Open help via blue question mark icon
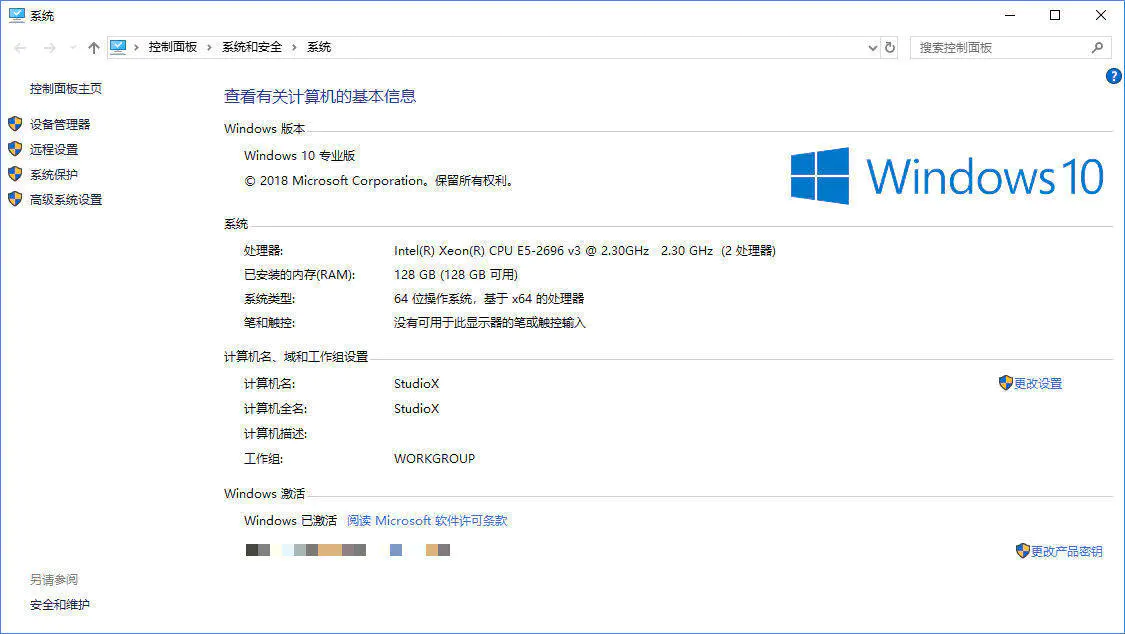This screenshot has height=634, width=1125. pyautogui.click(x=1113, y=76)
